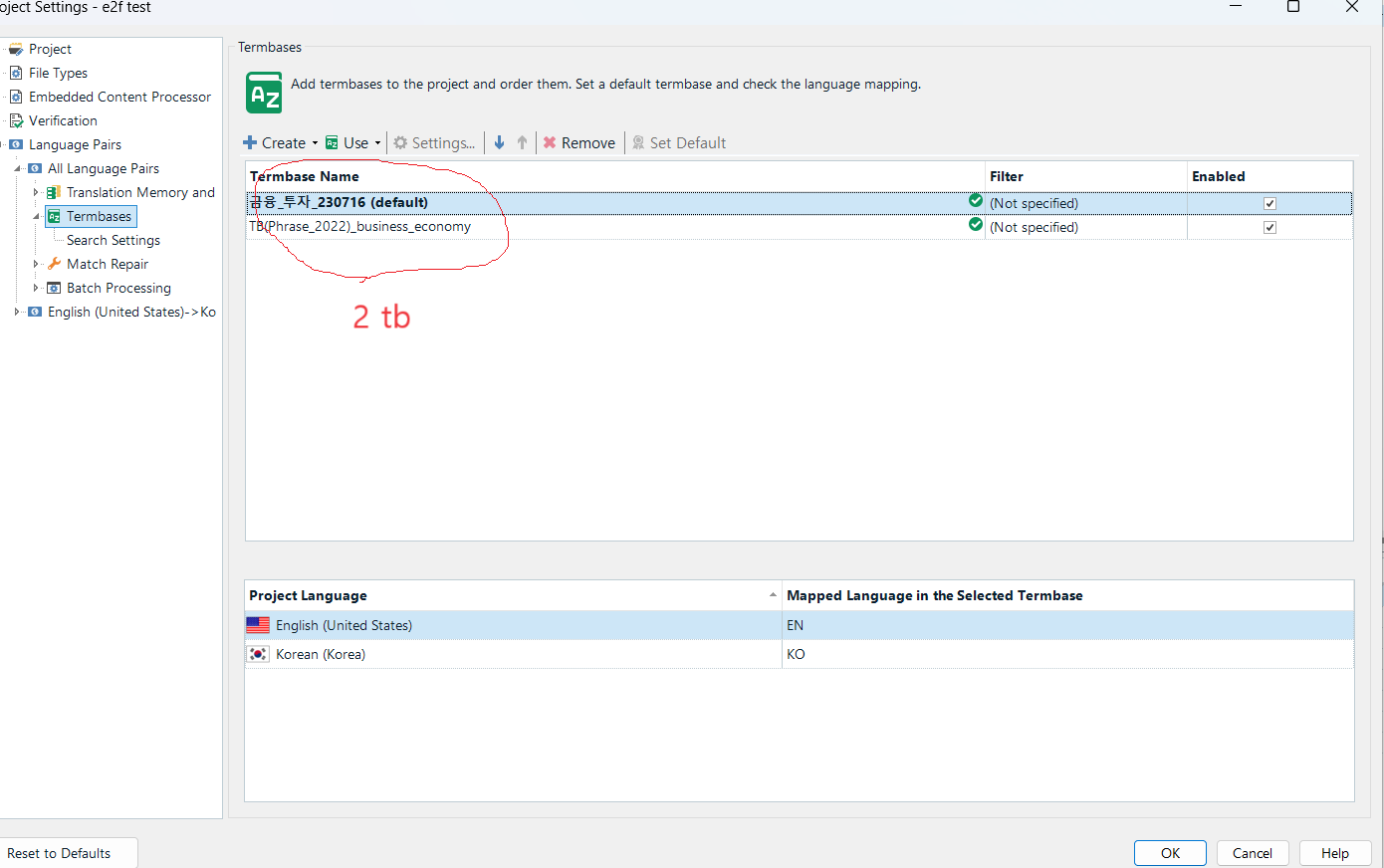Open the Use dropdown arrow
This screenshot has height=868, width=1384.
(377, 143)
